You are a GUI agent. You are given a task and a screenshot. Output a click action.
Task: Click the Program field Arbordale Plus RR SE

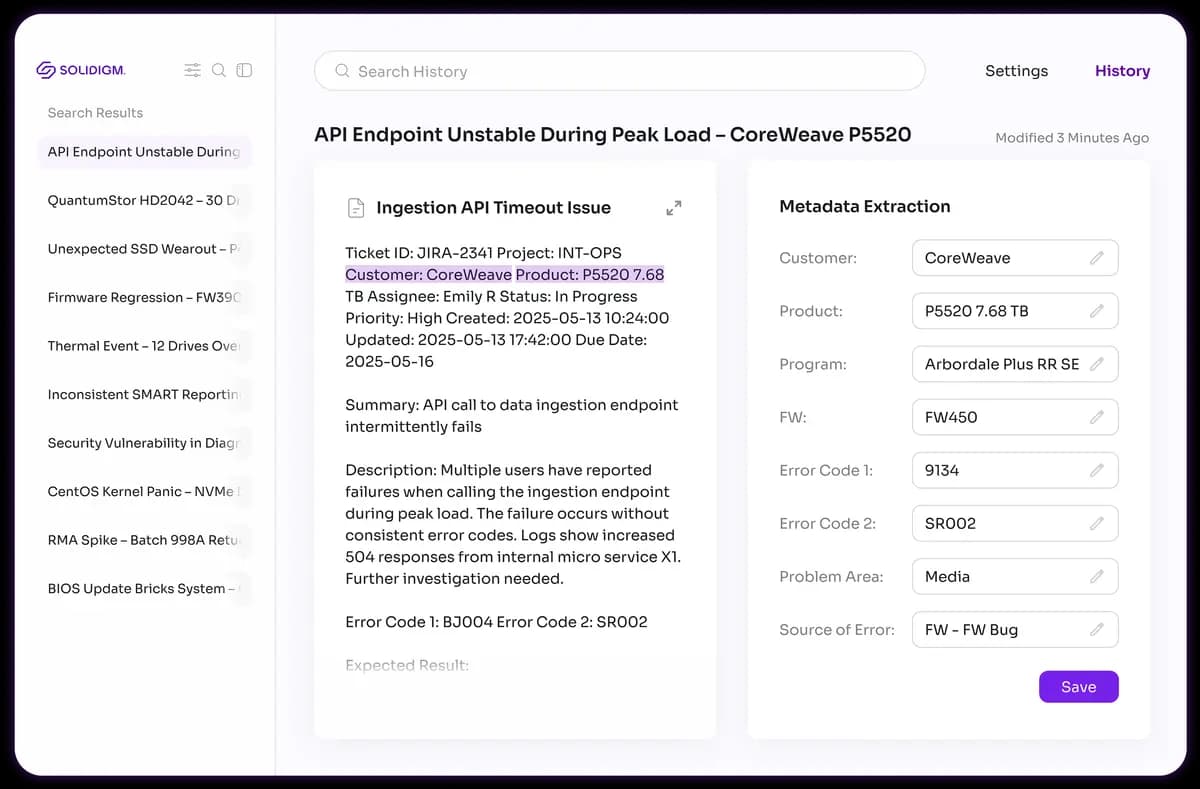tap(1015, 364)
